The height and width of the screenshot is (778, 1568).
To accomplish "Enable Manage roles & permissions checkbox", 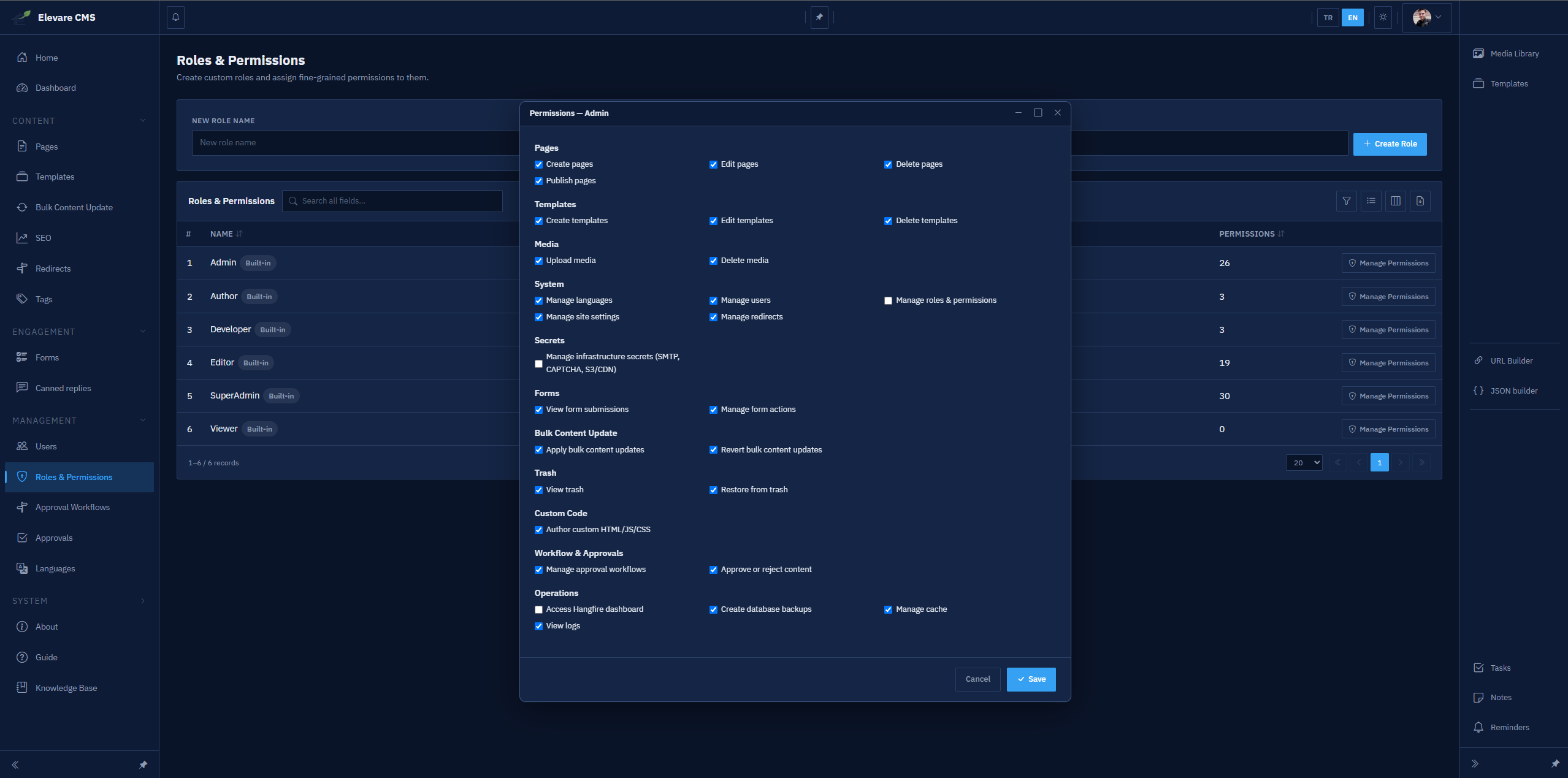I will 888,301.
